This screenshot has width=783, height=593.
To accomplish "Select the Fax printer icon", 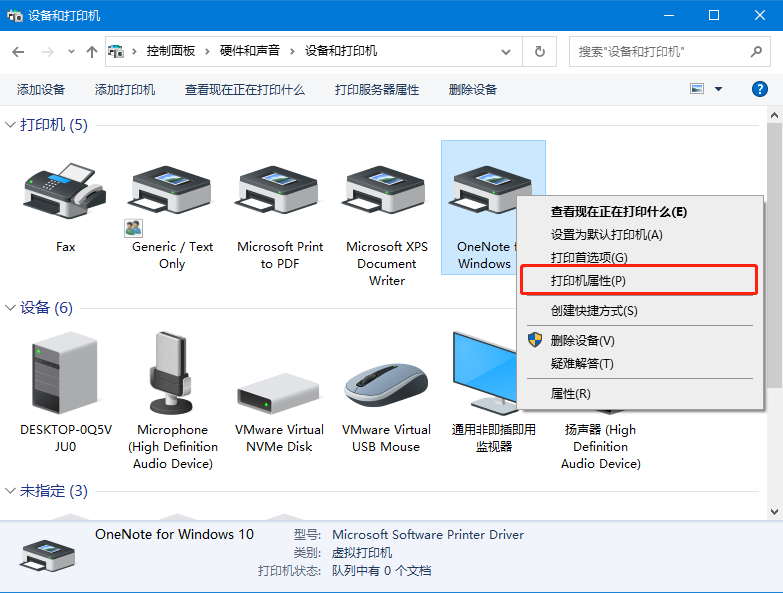I will coord(65,191).
